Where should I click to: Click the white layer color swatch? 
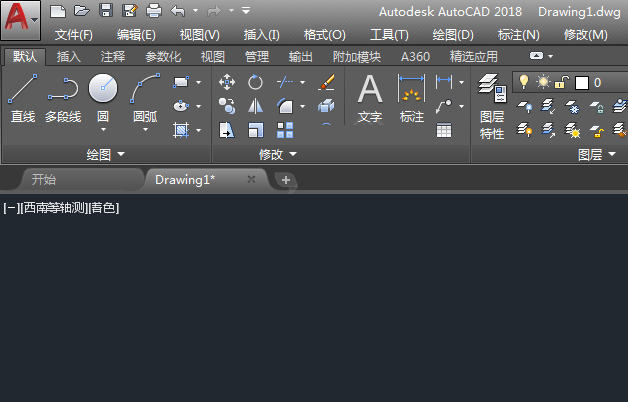click(582, 83)
